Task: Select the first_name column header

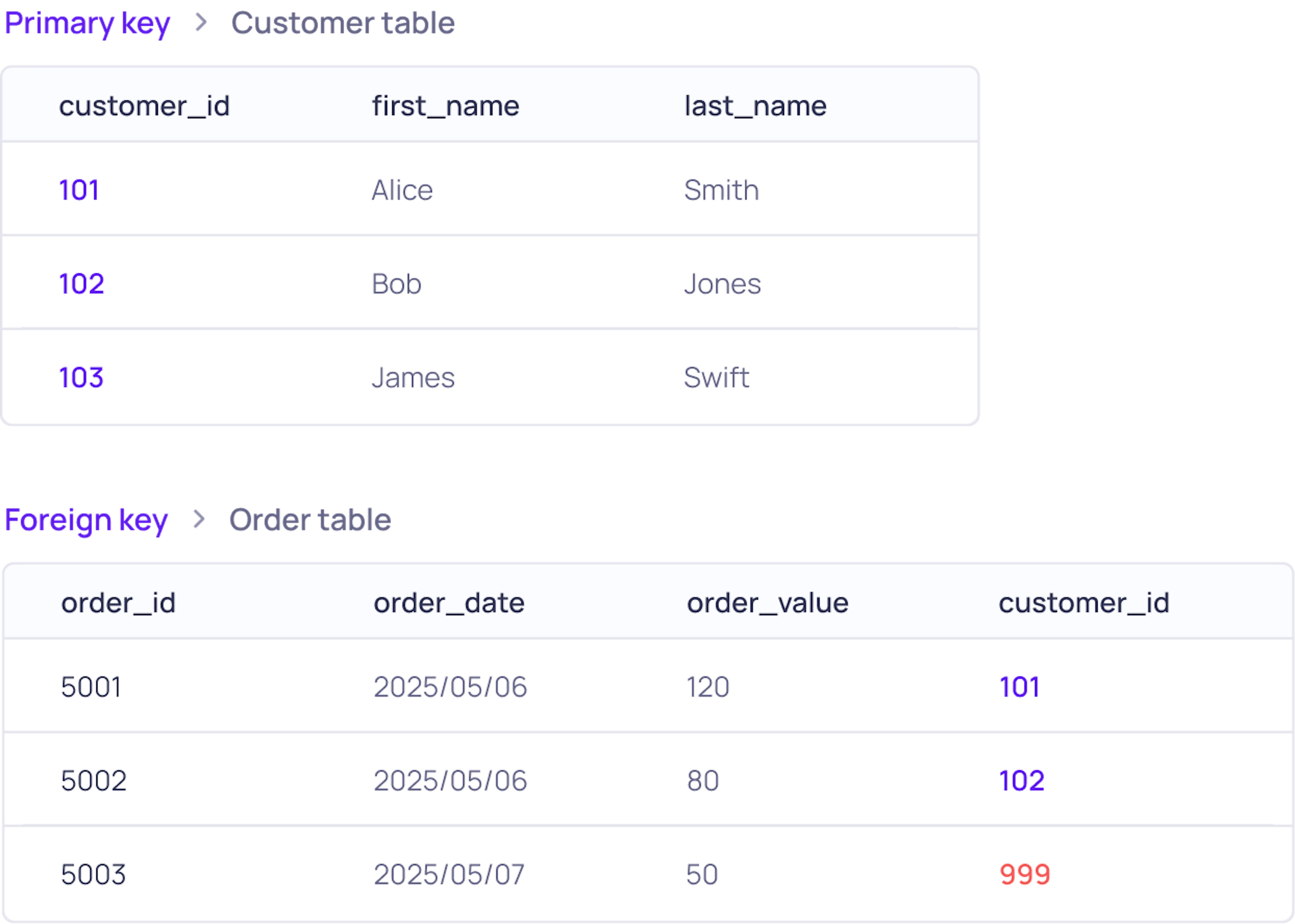Action: [445, 106]
